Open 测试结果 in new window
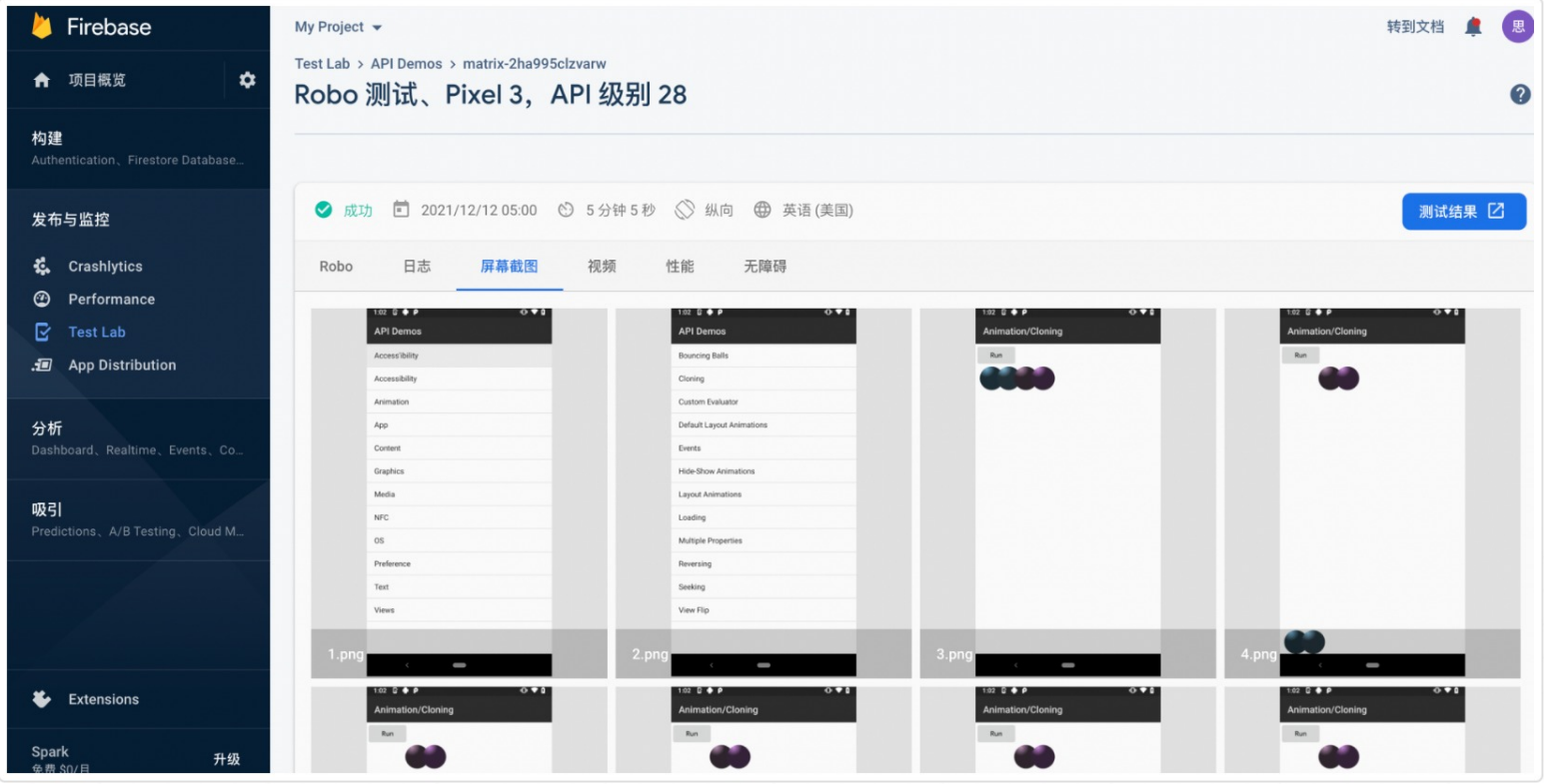 point(1464,211)
